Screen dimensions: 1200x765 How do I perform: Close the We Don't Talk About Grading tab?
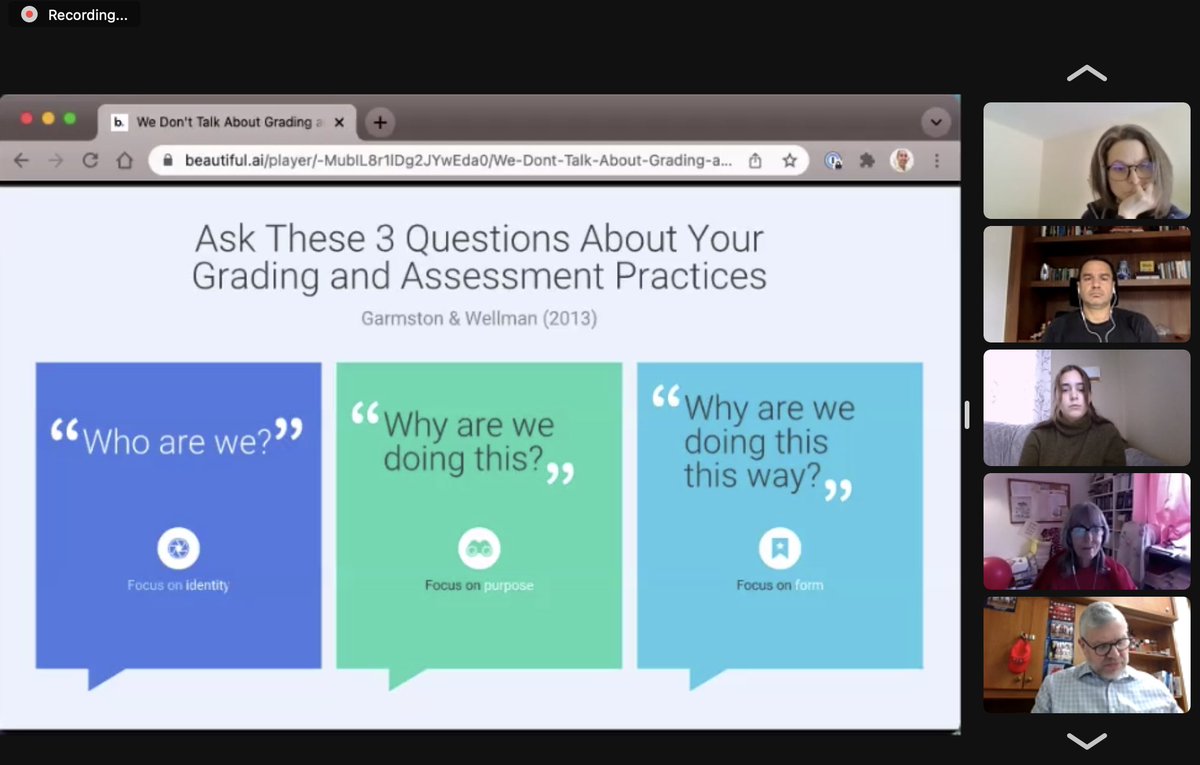[339, 123]
